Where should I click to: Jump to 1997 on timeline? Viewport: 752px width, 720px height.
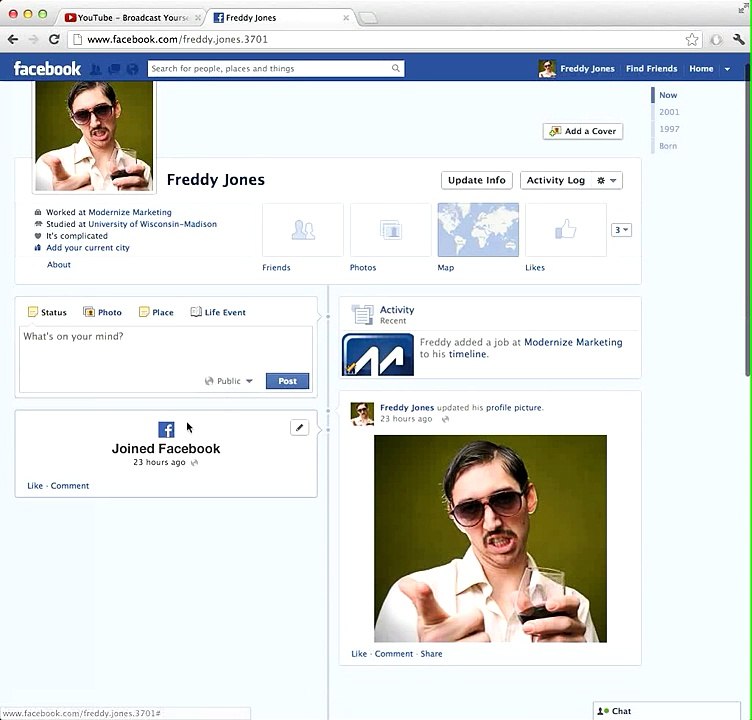point(669,129)
